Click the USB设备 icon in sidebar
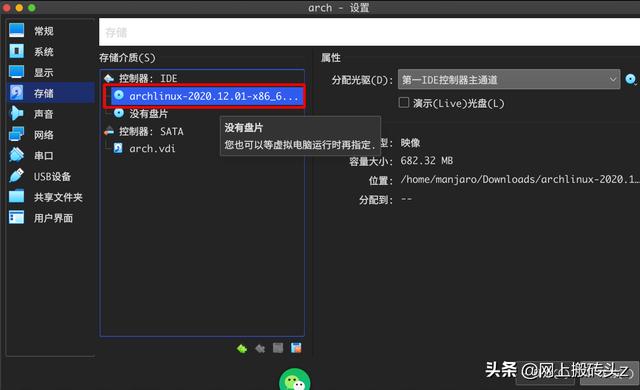Image resolution: width=640 pixels, height=390 pixels. (x=16, y=176)
